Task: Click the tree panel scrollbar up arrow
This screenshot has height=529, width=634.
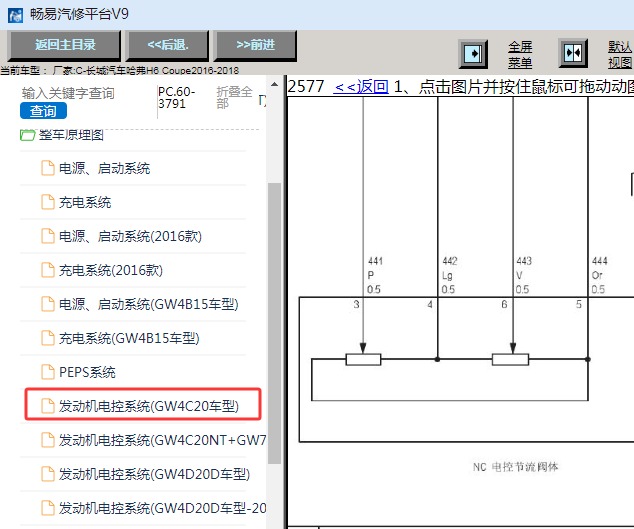Action: pyautogui.click(x=275, y=85)
